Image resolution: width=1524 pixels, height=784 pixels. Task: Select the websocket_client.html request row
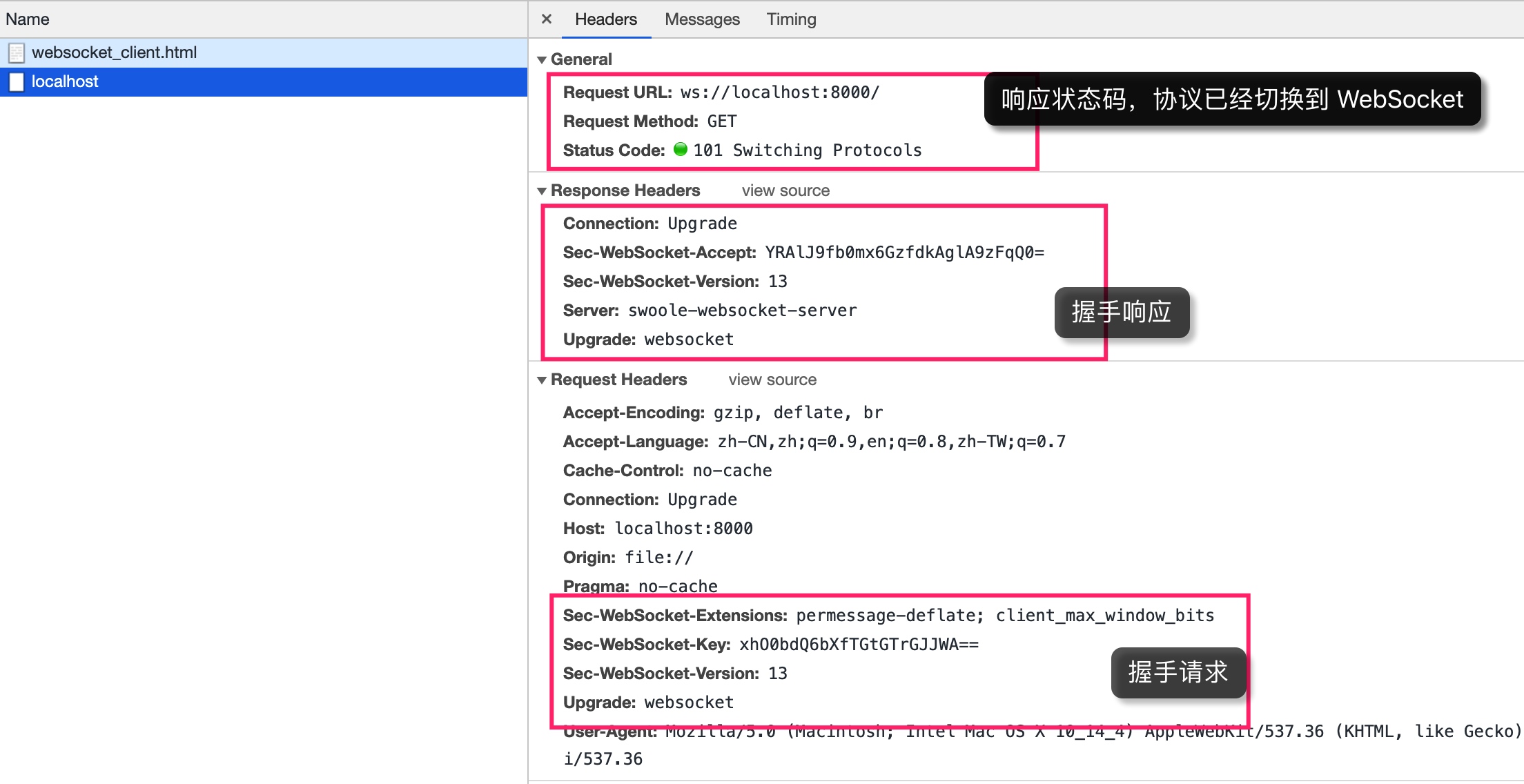tap(264, 52)
